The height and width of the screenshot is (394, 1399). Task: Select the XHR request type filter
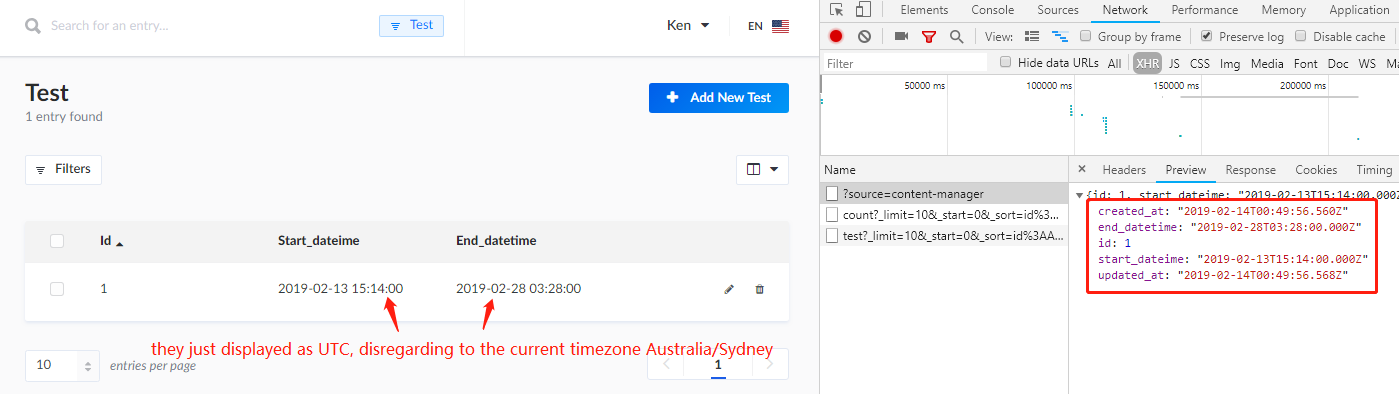coord(1146,63)
